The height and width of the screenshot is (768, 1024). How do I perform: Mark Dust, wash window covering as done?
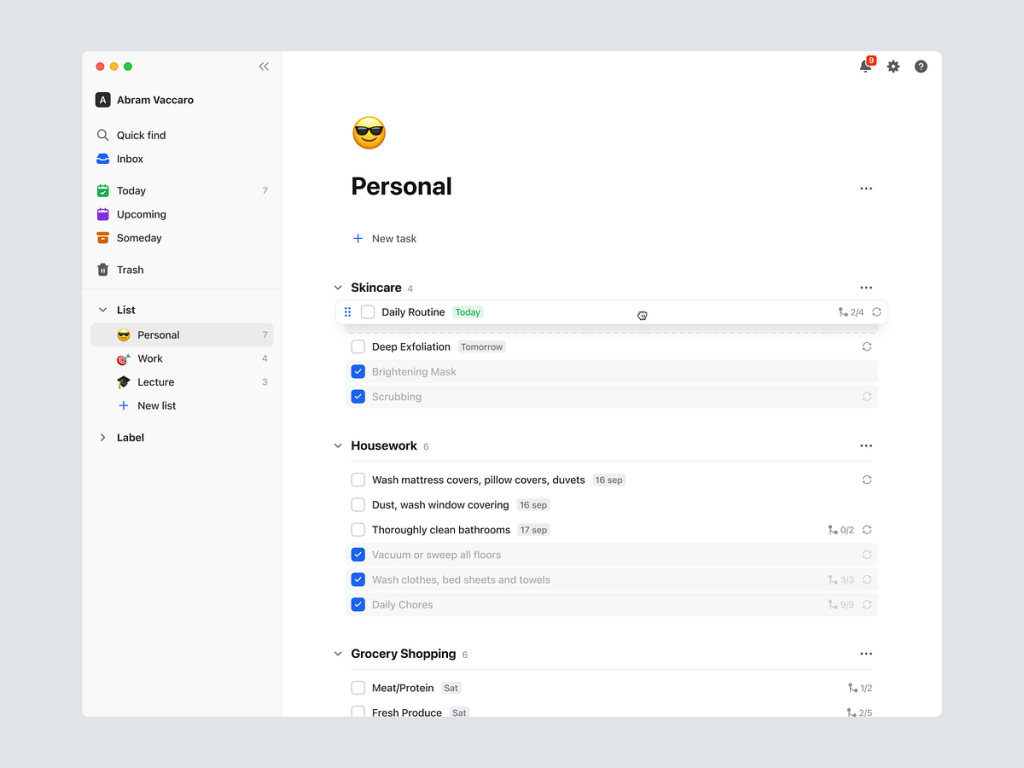click(x=358, y=505)
